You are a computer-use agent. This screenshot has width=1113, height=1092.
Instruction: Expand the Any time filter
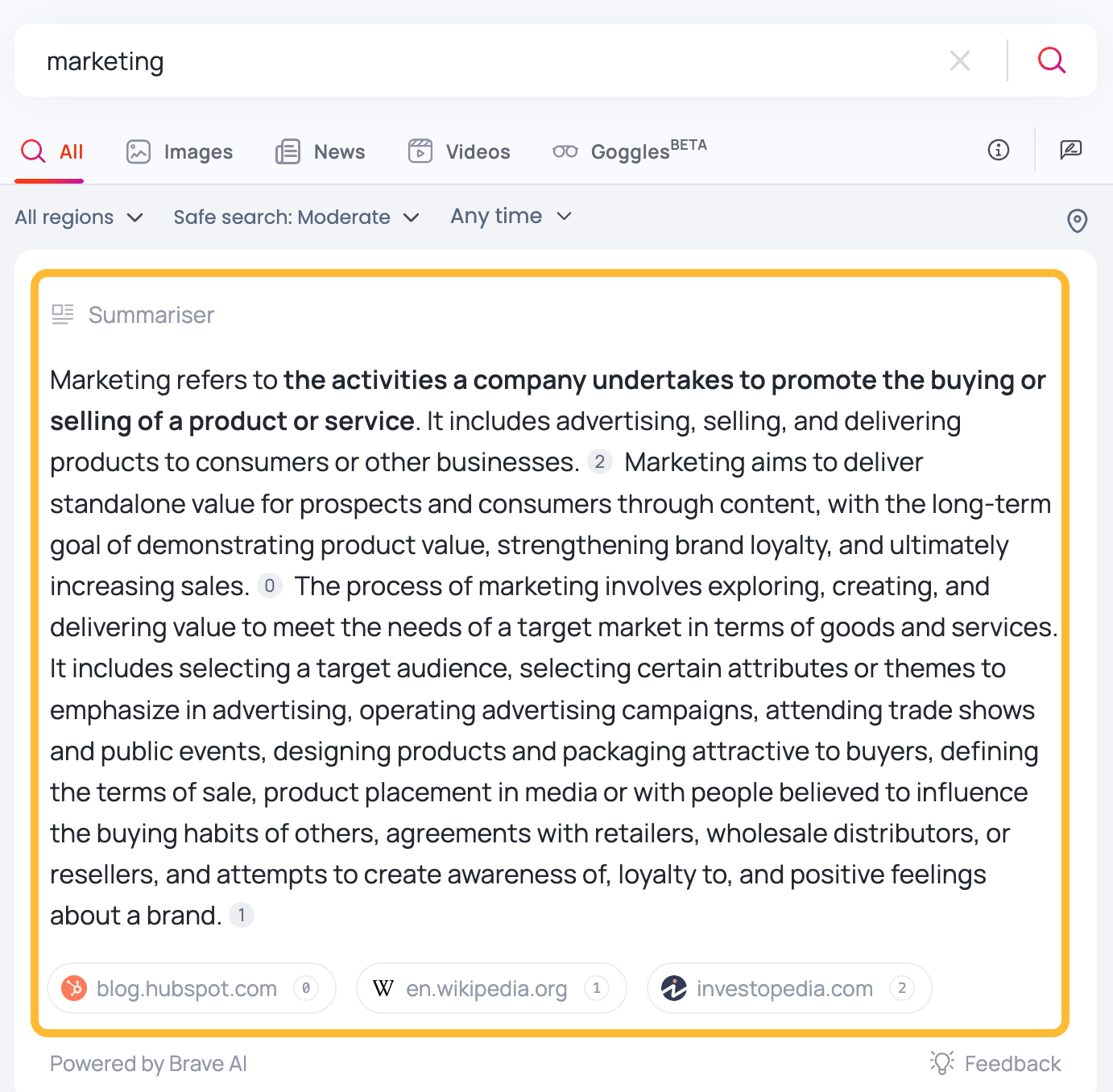coord(511,217)
